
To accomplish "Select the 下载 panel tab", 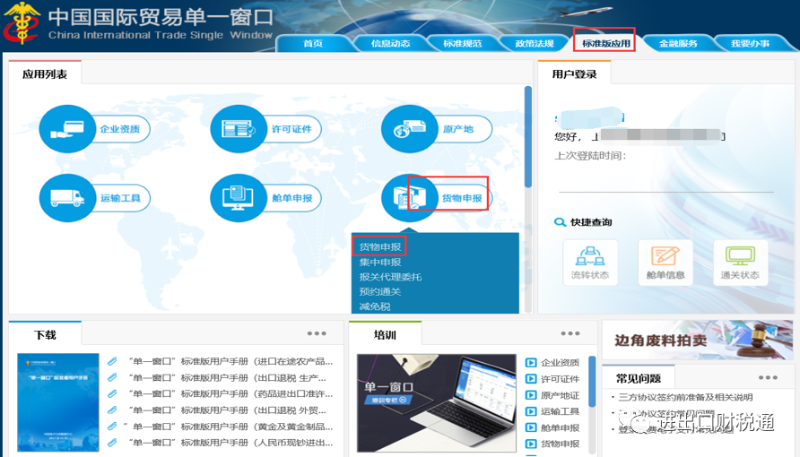I will pos(45,335).
